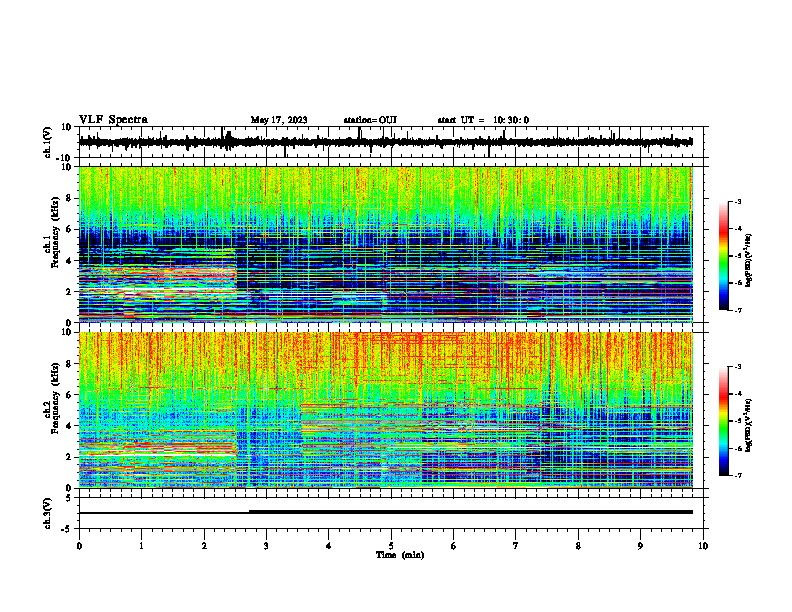Click time axis tick label "10"
The height and width of the screenshot is (612, 792).
click(x=703, y=546)
